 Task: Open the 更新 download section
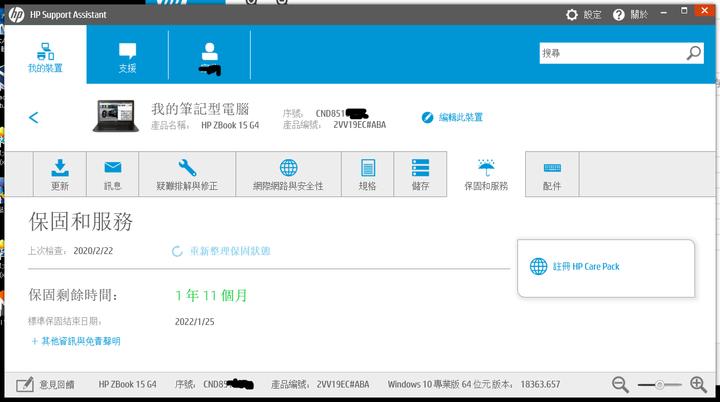(x=60, y=174)
